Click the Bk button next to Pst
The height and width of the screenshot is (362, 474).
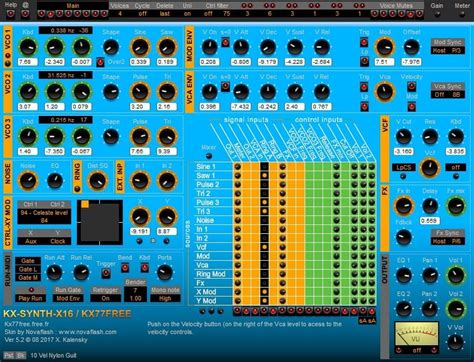(x=21, y=356)
